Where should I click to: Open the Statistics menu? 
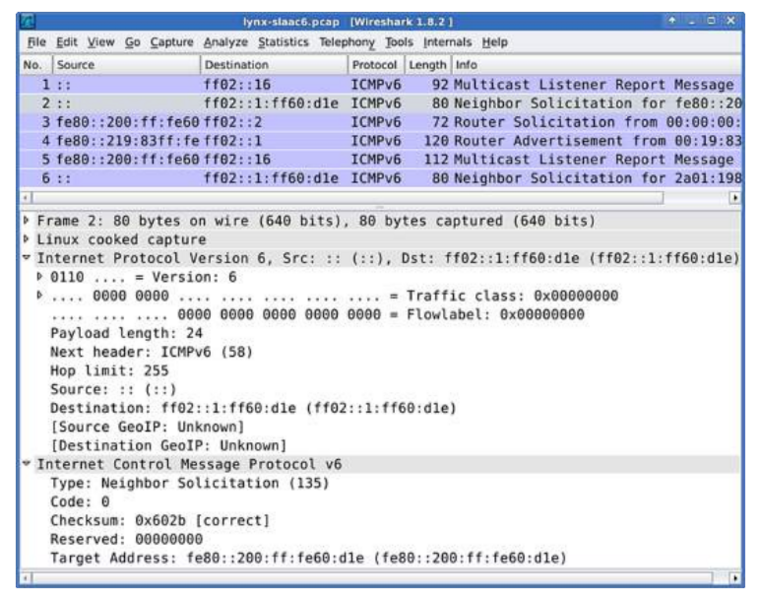(283, 42)
